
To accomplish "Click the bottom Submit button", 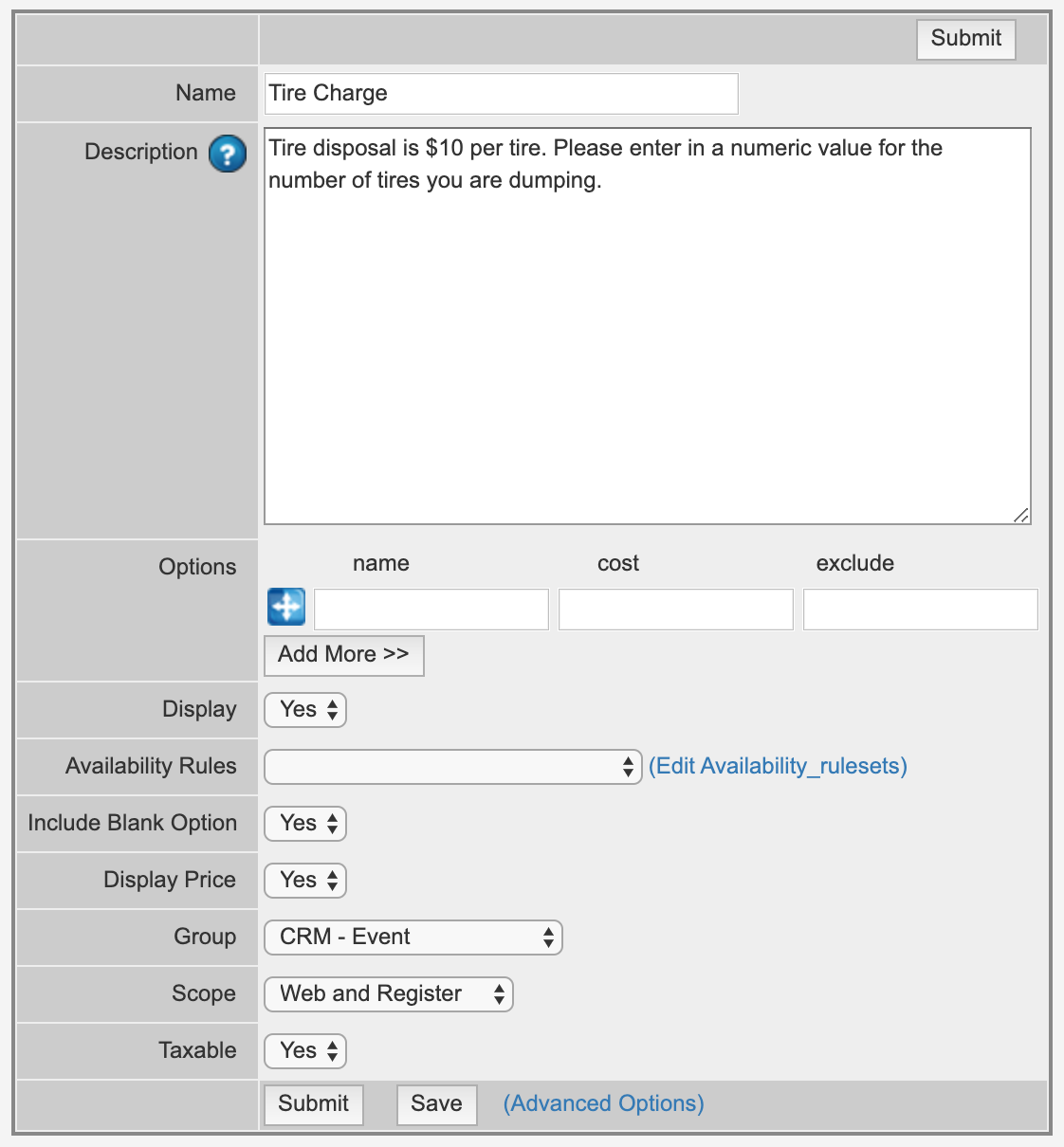I will 313,1104.
